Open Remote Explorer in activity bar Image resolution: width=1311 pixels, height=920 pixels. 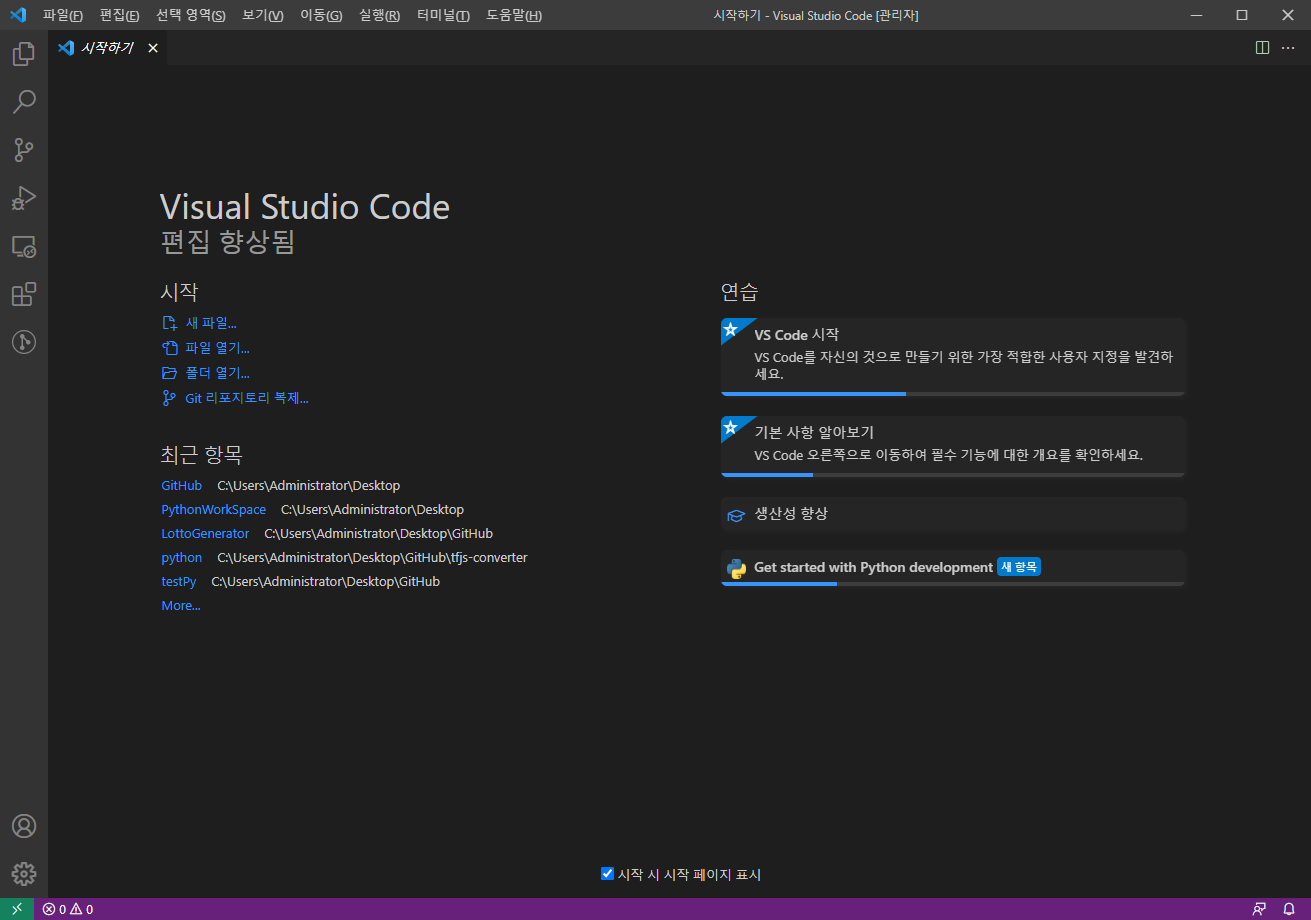[x=24, y=246]
